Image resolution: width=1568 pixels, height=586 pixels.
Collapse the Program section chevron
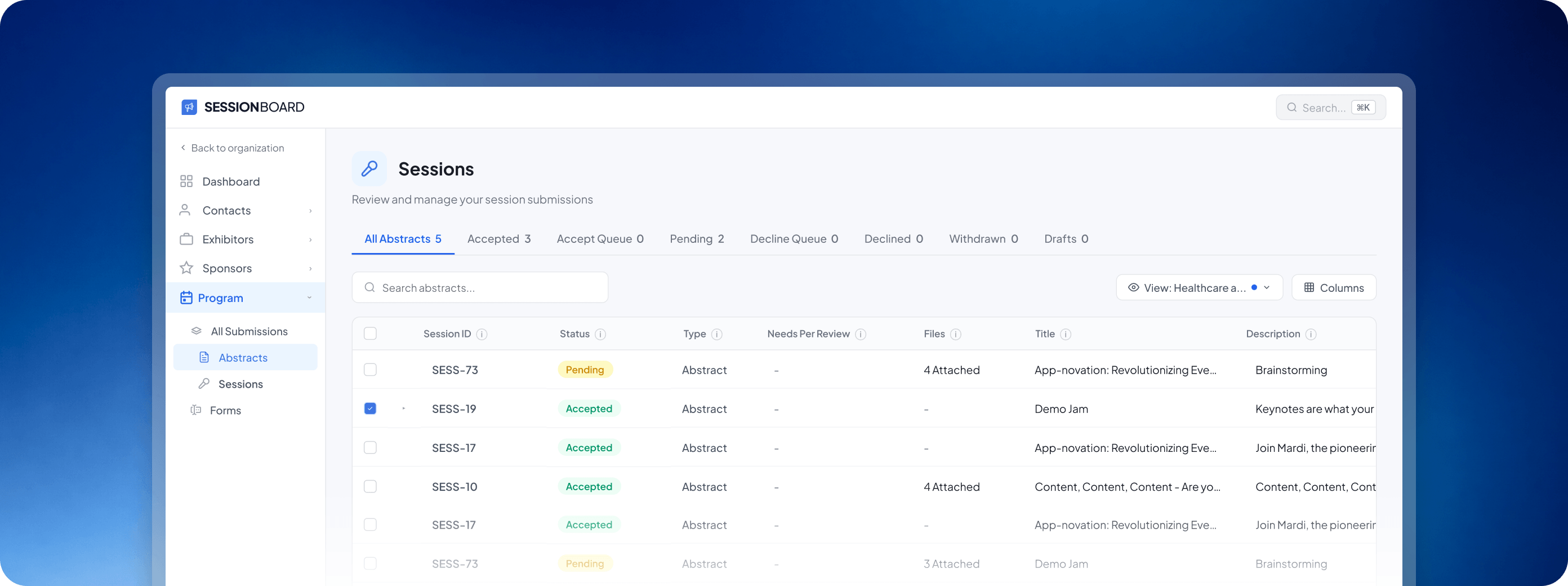[x=309, y=298]
